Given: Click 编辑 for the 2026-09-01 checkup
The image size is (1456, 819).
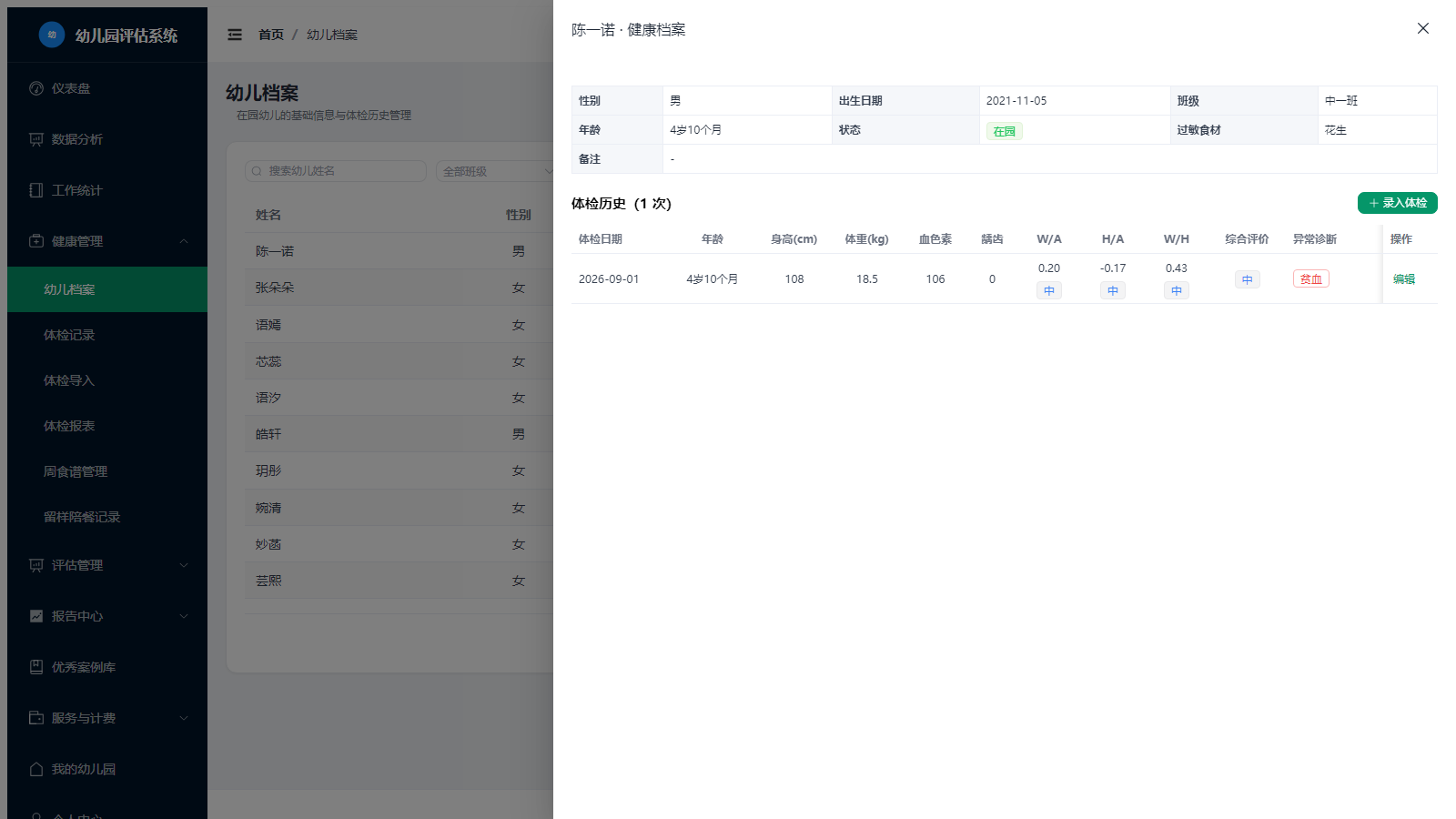Looking at the screenshot, I should click(1404, 279).
